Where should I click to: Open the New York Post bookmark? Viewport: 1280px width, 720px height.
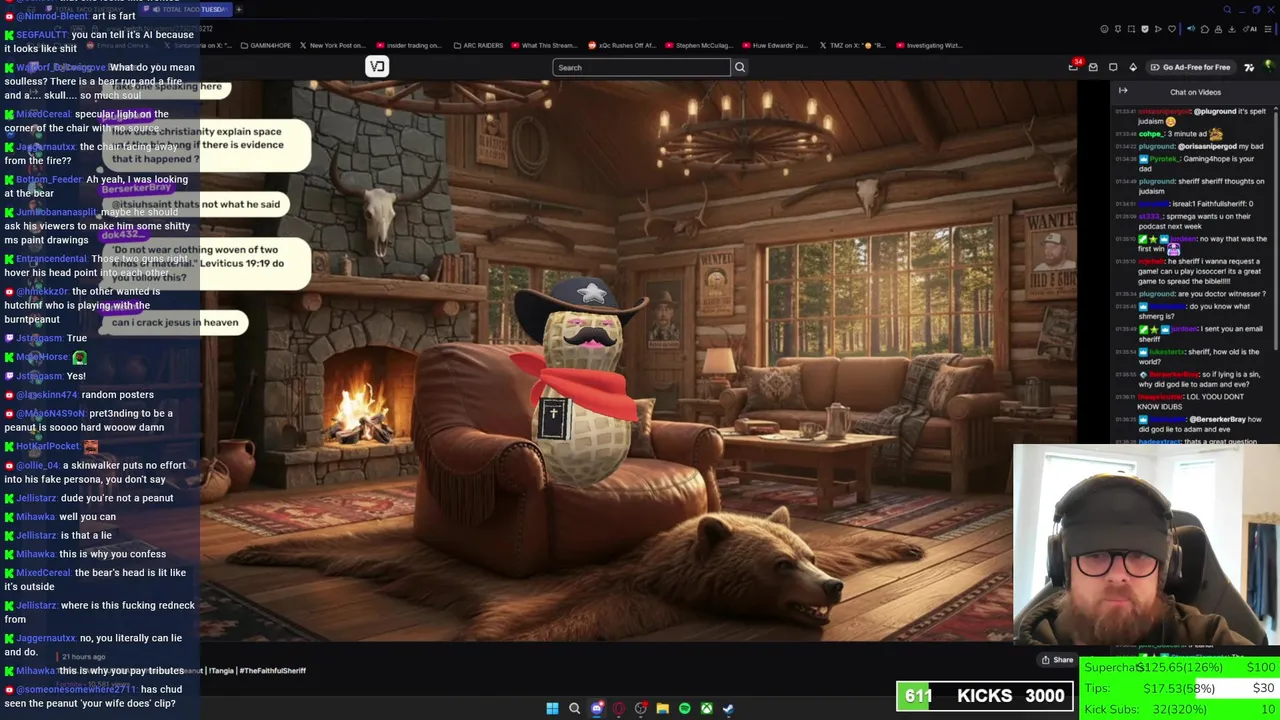[332, 45]
